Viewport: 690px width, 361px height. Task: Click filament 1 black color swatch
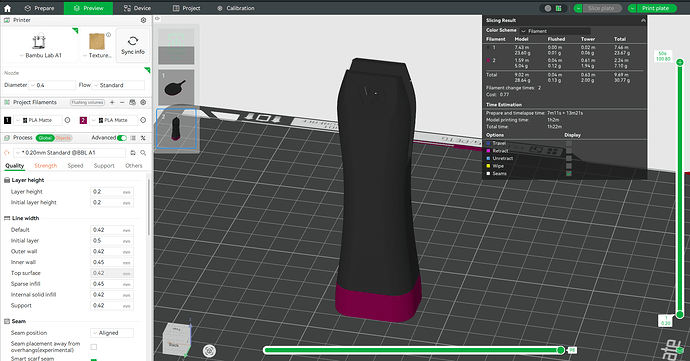click(x=7, y=120)
